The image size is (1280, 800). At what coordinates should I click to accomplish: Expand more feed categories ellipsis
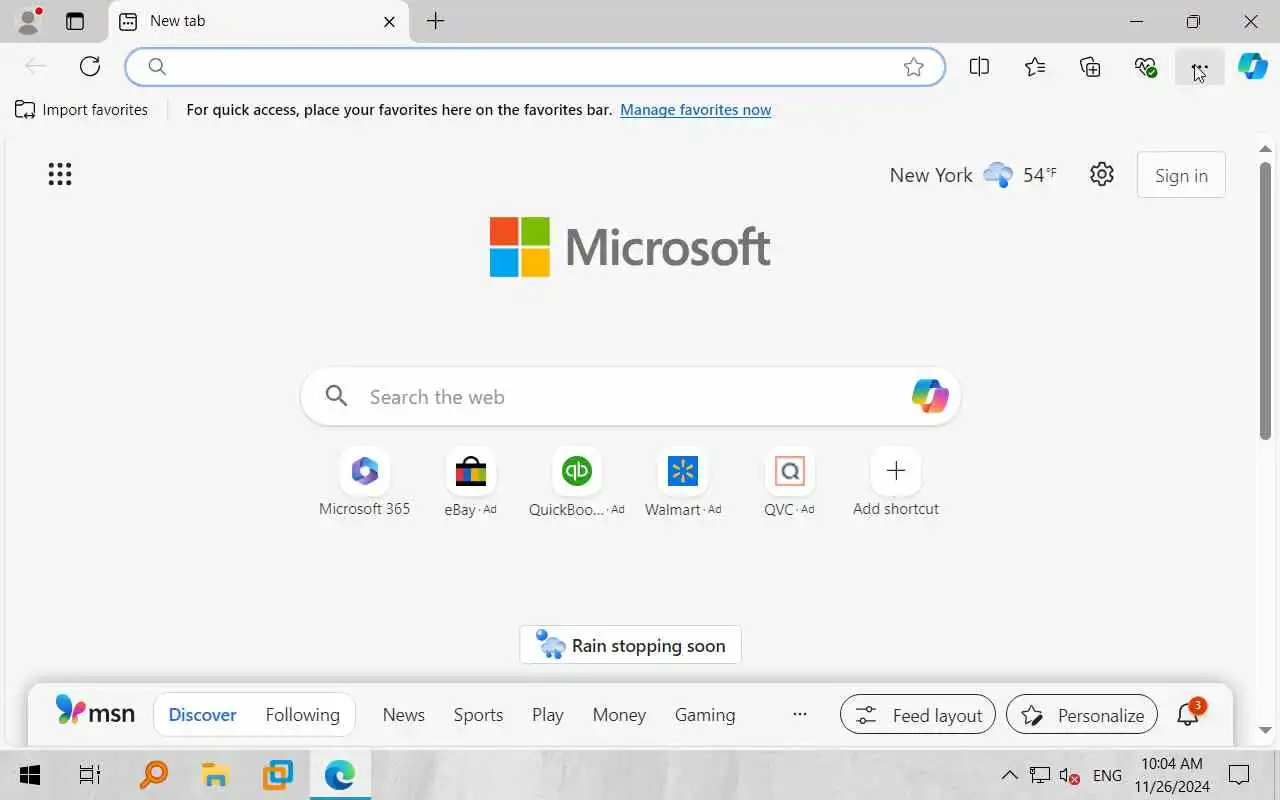pos(800,714)
